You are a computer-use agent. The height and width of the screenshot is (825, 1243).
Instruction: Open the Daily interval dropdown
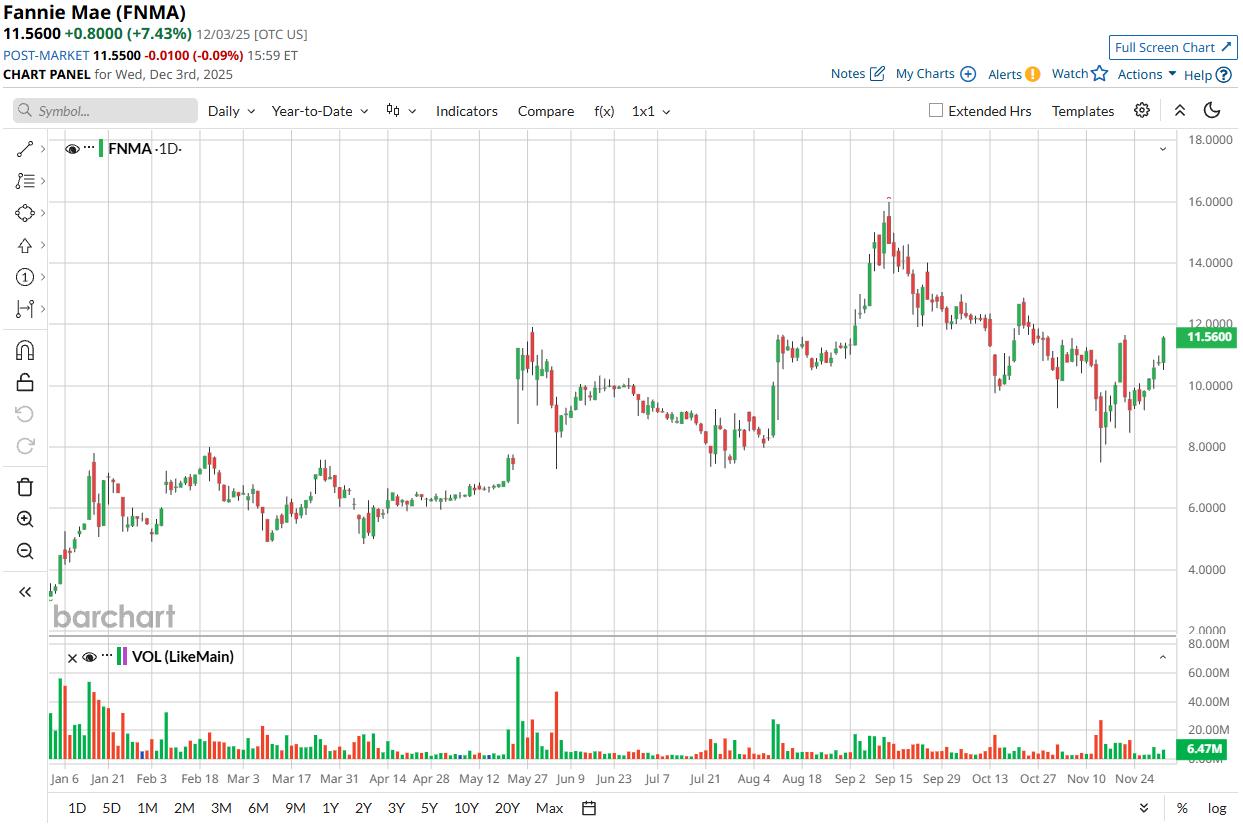(232, 111)
